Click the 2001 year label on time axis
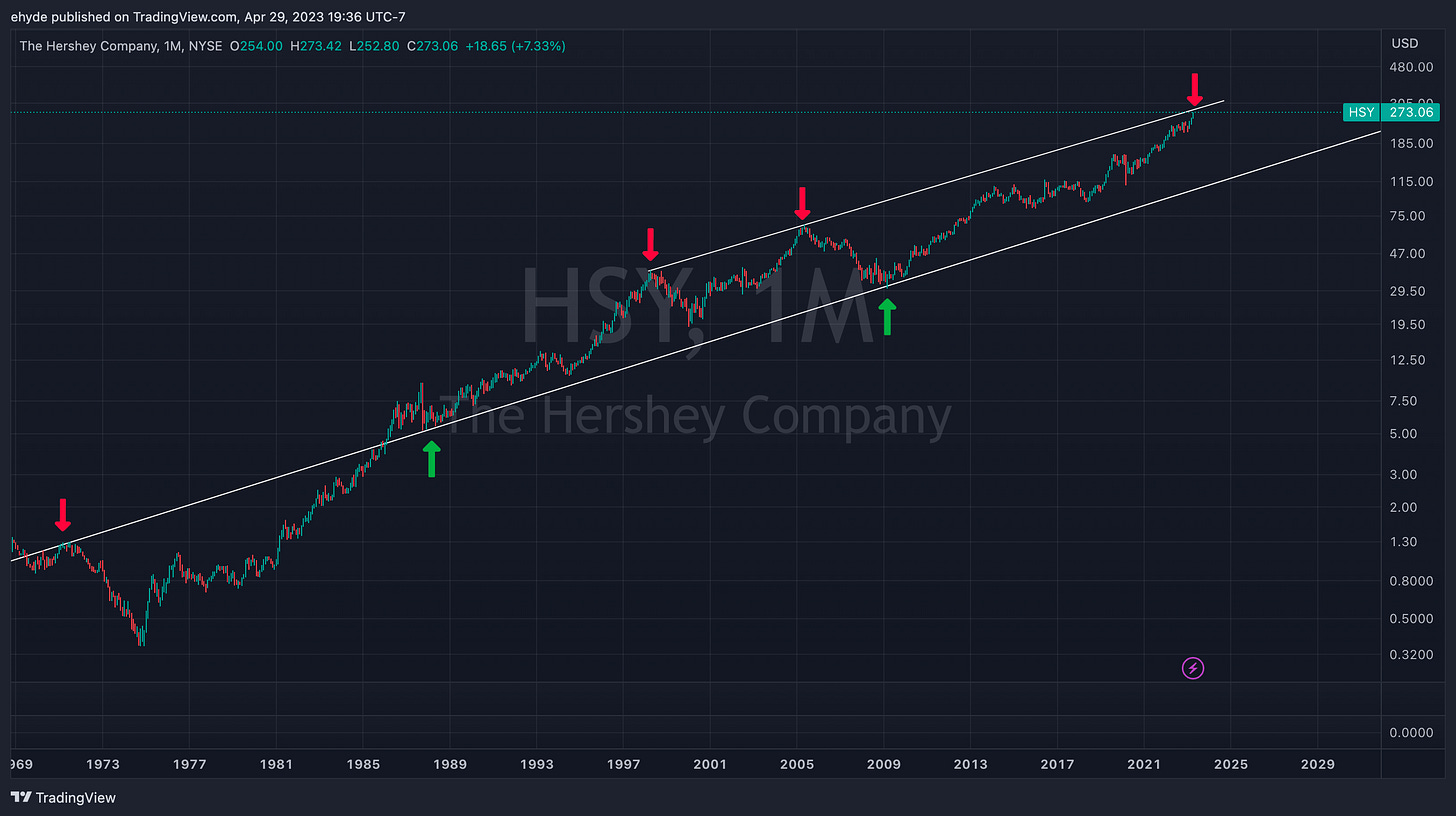Image resolution: width=1456 pixels, height=816 pixels. pos(710,764)
